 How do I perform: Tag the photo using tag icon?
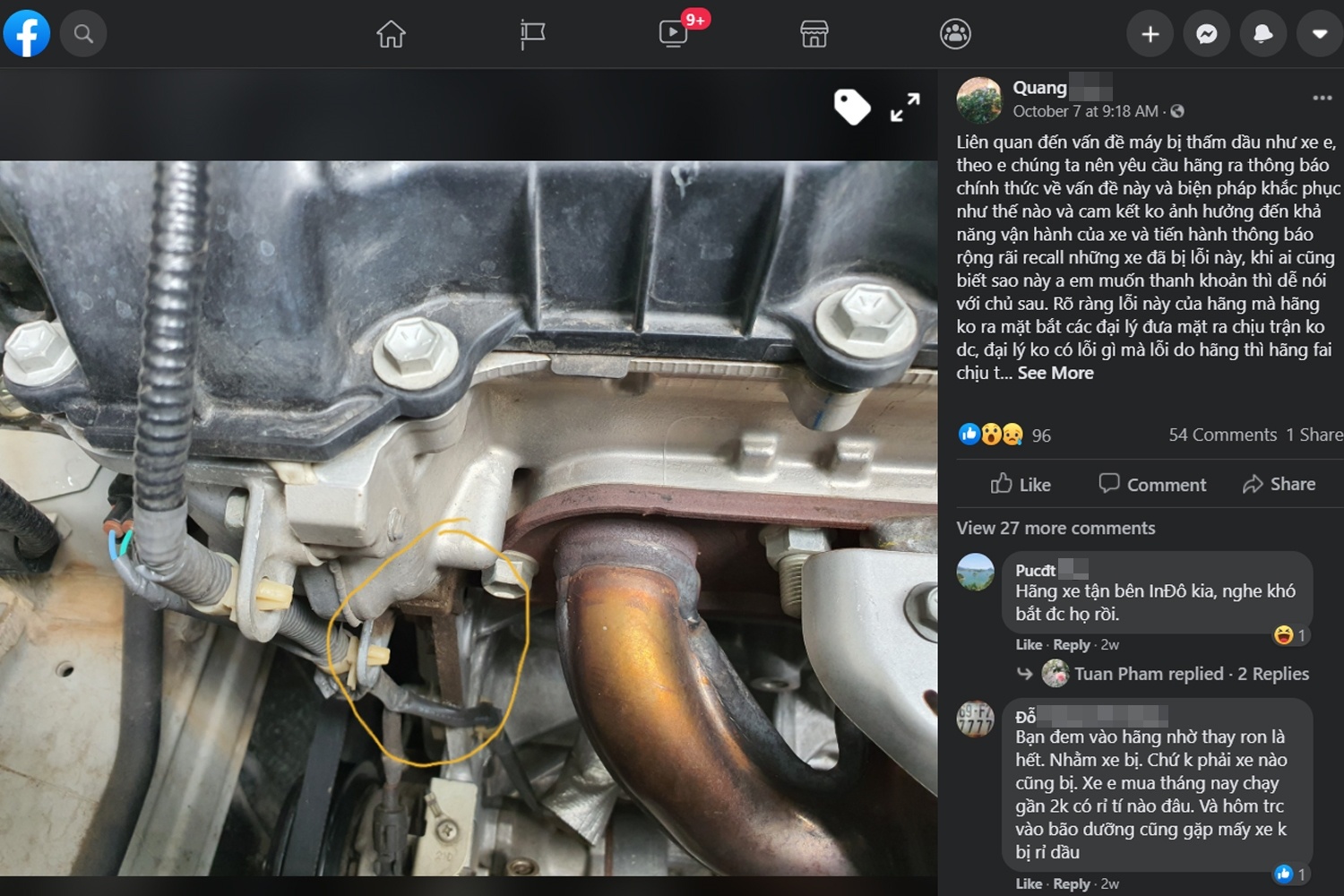(x=851, y=108)
